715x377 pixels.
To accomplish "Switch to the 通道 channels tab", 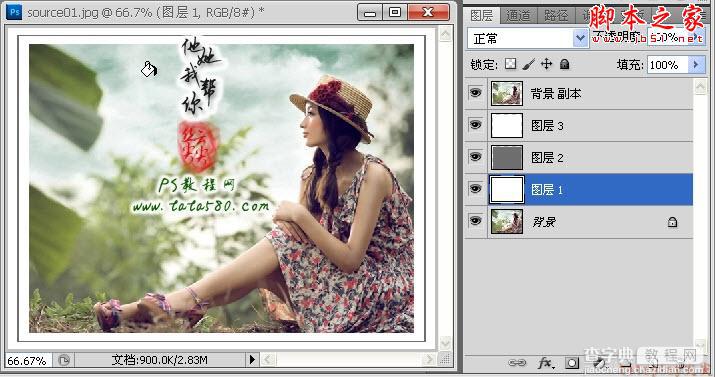I will coord(518,15).
